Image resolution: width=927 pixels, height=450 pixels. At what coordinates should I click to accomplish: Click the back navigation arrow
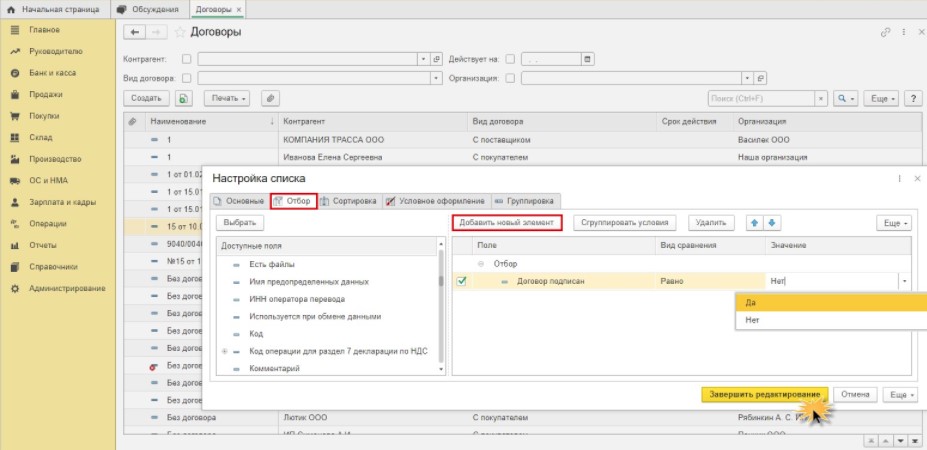tap(135, 32)
